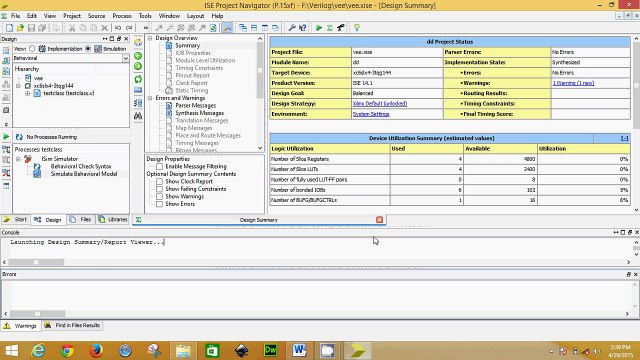Check the Show Failing Constraints option
The image size is (640, 360).
[160, 189]
